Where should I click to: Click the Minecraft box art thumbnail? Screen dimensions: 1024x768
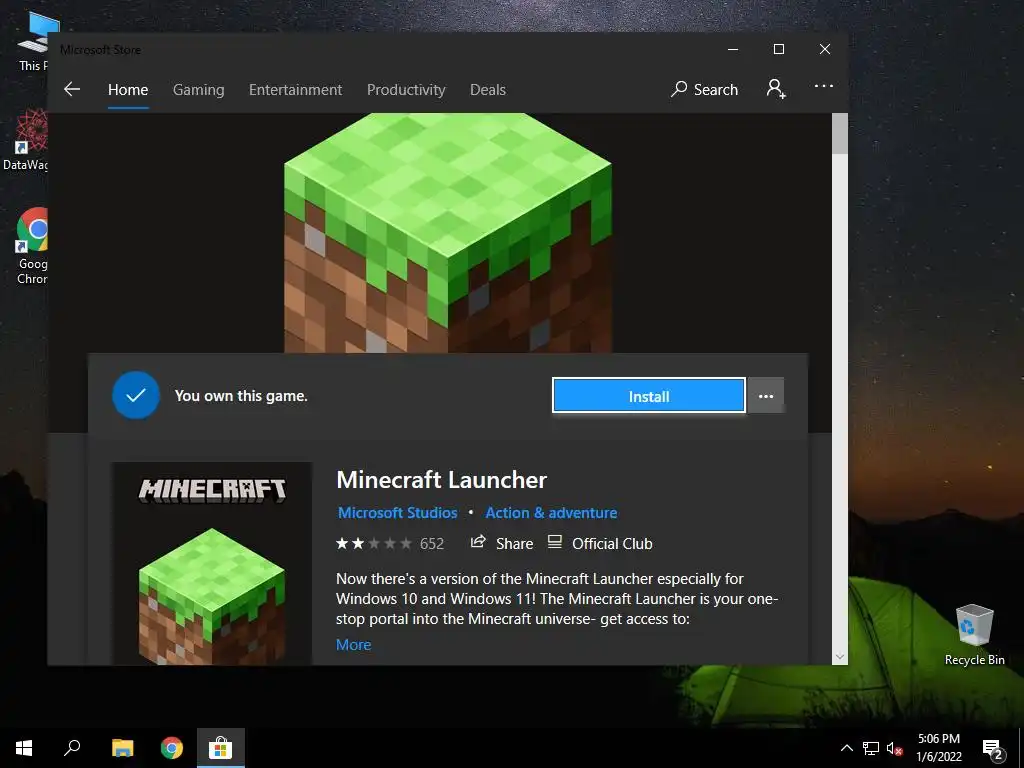coord(212,564)
